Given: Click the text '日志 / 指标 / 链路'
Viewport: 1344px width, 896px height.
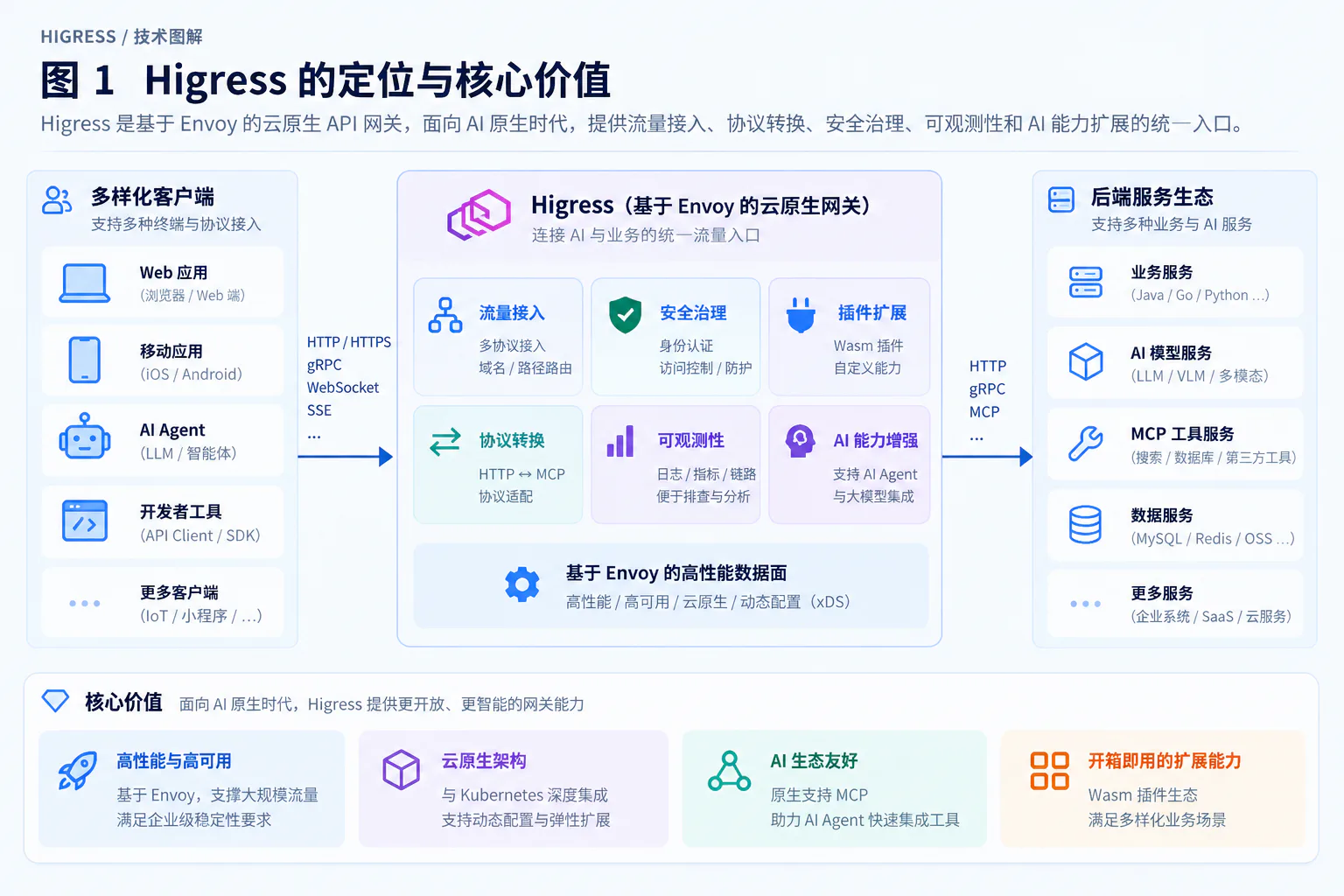Looking at the screenshot, I should 706,474.
